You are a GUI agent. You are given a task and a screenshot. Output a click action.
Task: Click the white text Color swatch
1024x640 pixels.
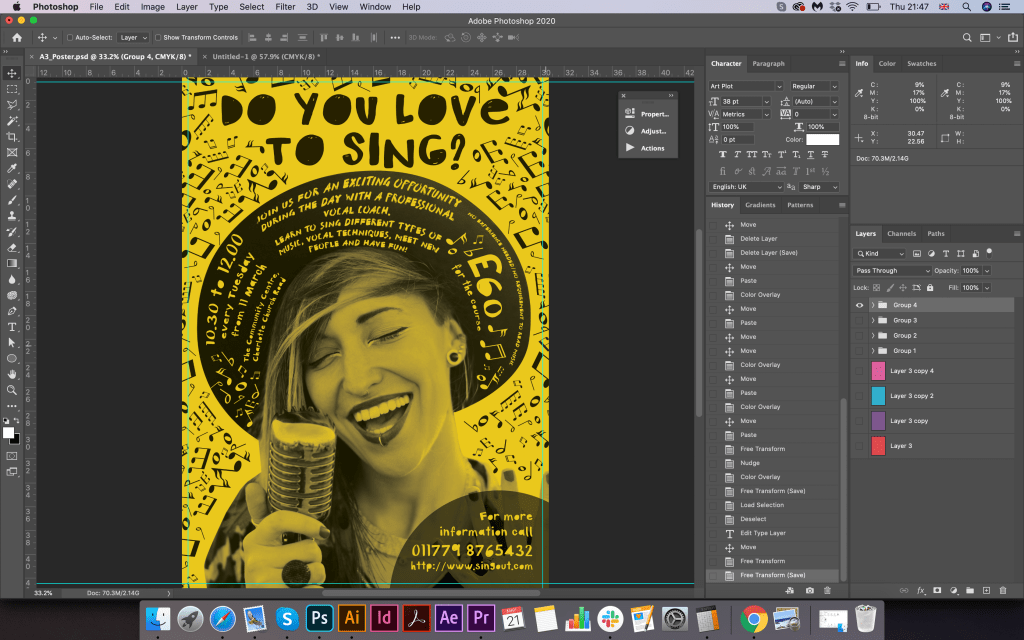(823, 139)
